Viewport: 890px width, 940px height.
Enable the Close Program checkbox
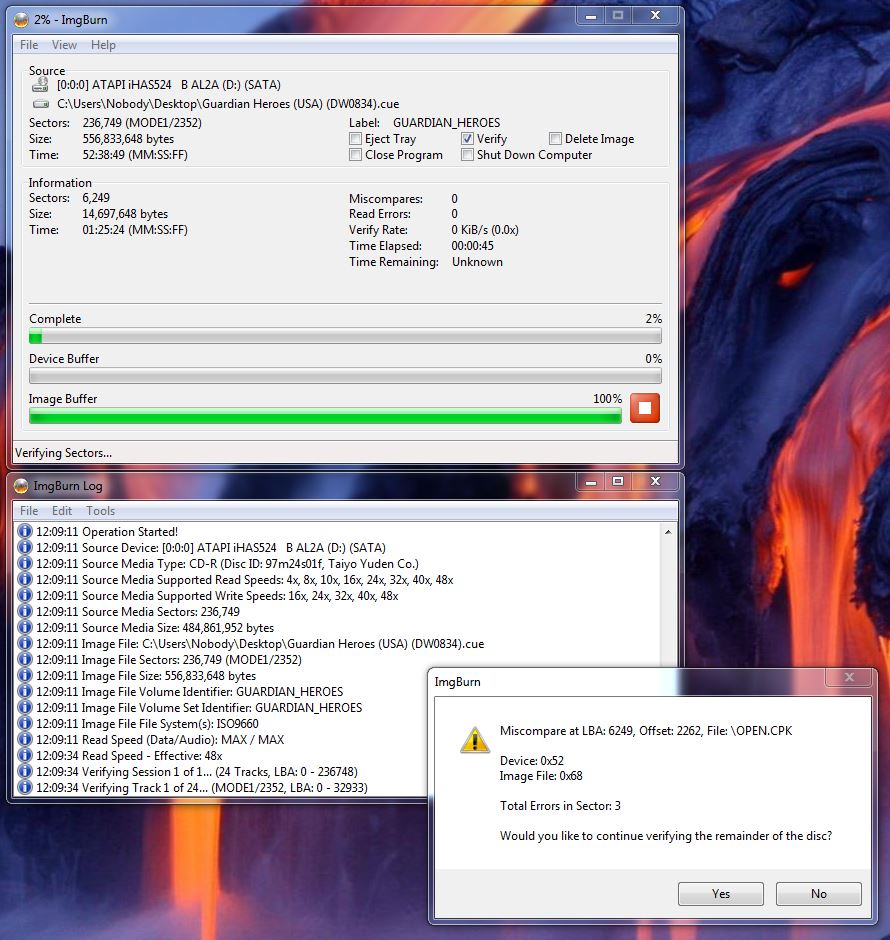tap(355, 155)
